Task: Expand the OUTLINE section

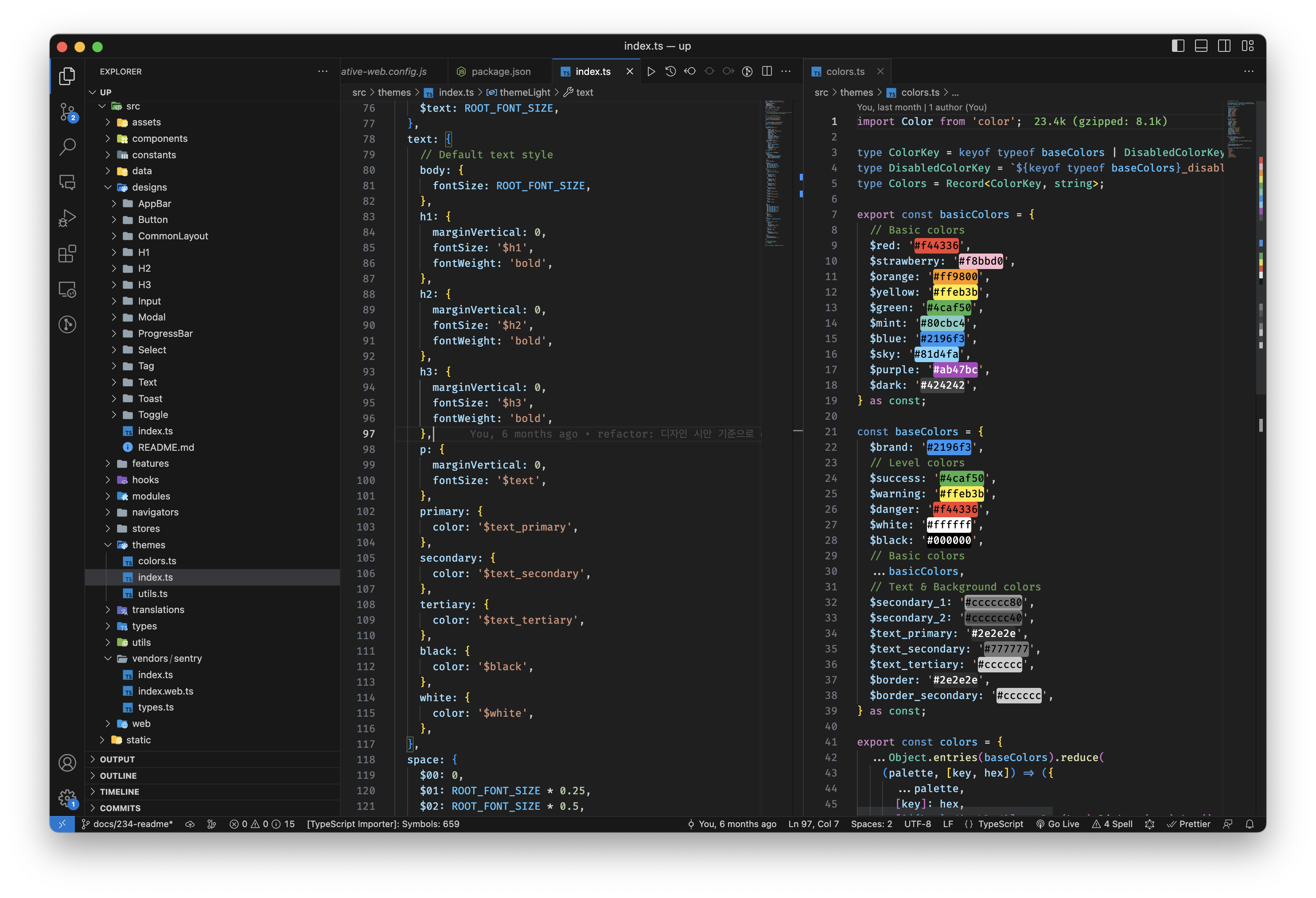Action: (118, 776)
